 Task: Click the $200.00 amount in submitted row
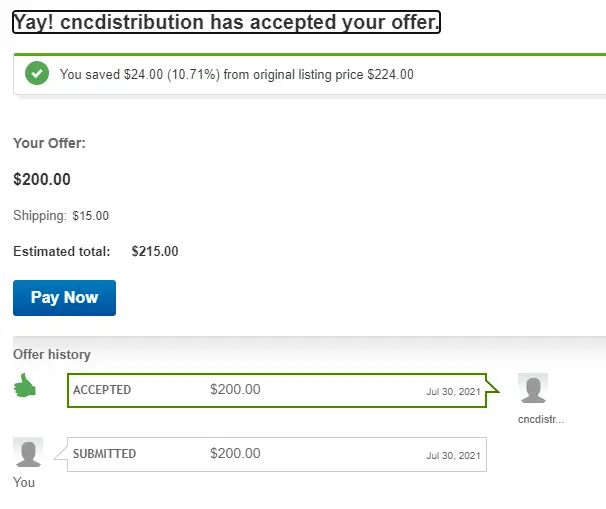click(235, 453)
